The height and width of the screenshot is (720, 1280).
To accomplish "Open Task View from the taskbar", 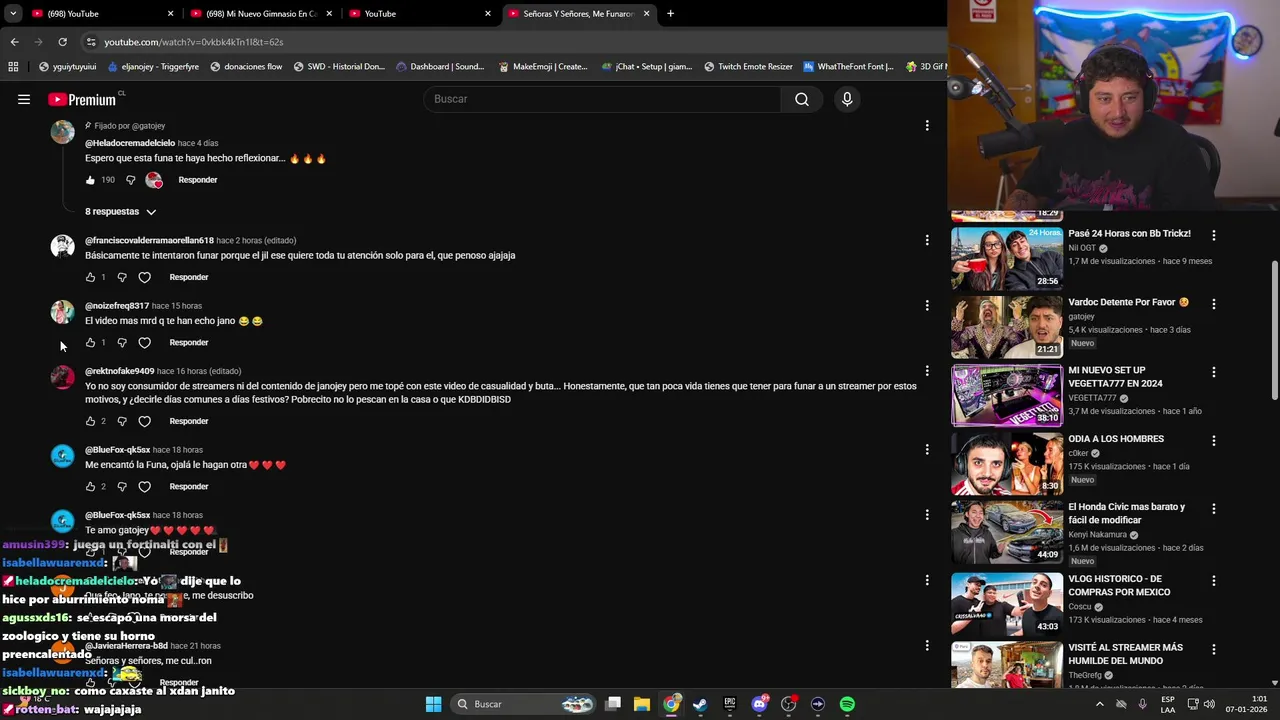I will point(613,704).
